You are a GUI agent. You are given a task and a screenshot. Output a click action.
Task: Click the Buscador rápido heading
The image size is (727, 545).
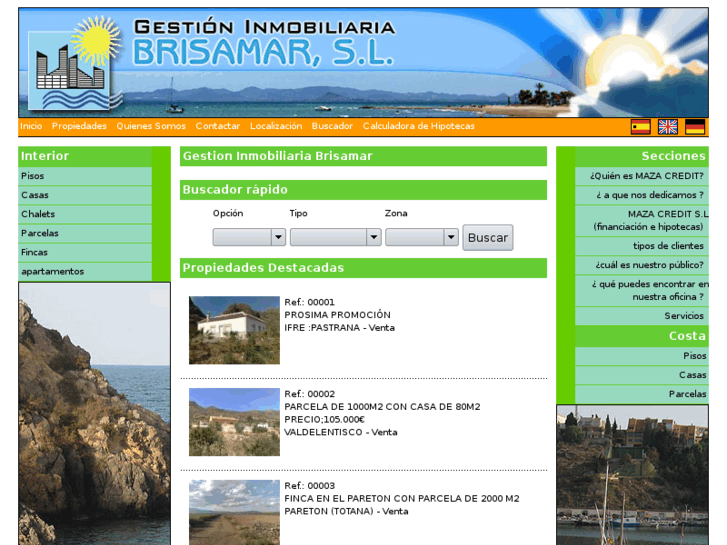(x=363, y=190)
